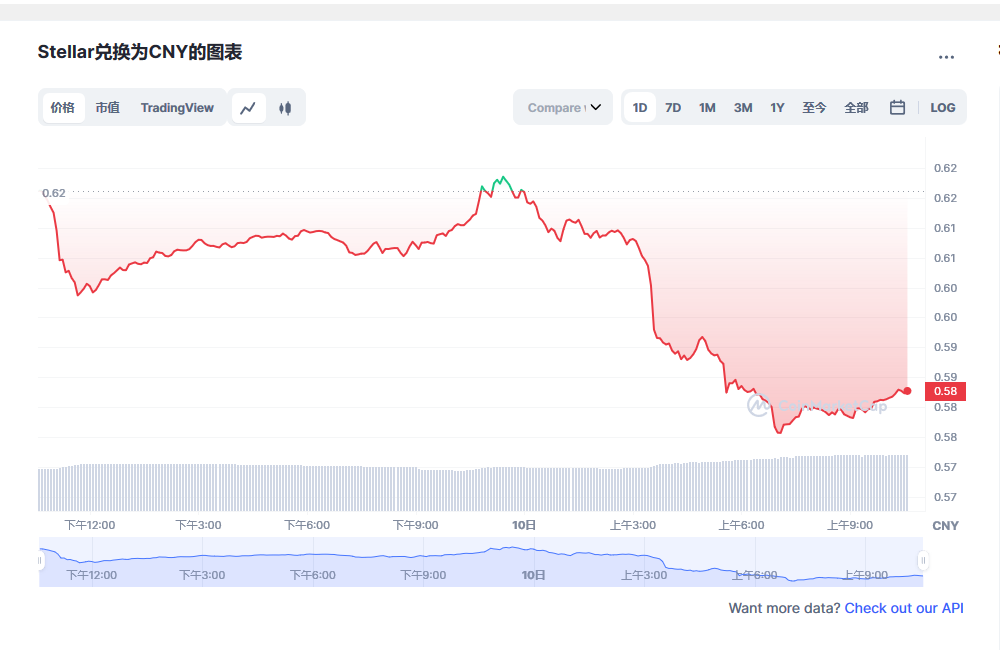Click the 下午12:00 label on main time axis

90,525
